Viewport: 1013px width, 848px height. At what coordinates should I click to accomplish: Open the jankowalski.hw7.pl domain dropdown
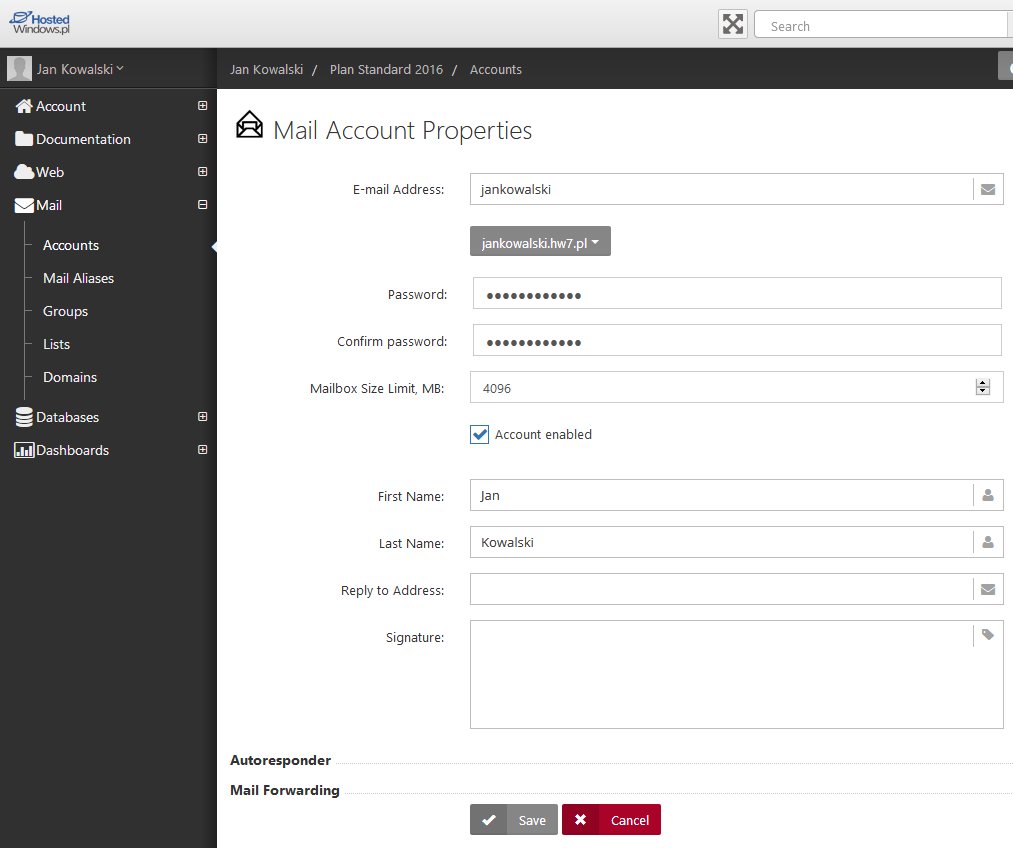[x=540, y=242]
